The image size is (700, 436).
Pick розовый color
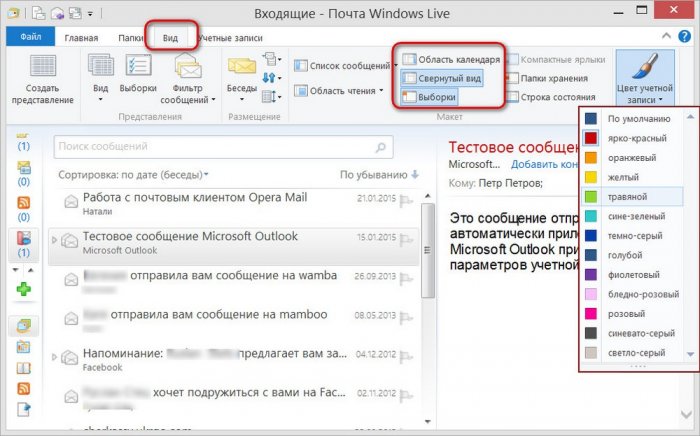click(x=632, y=314)
